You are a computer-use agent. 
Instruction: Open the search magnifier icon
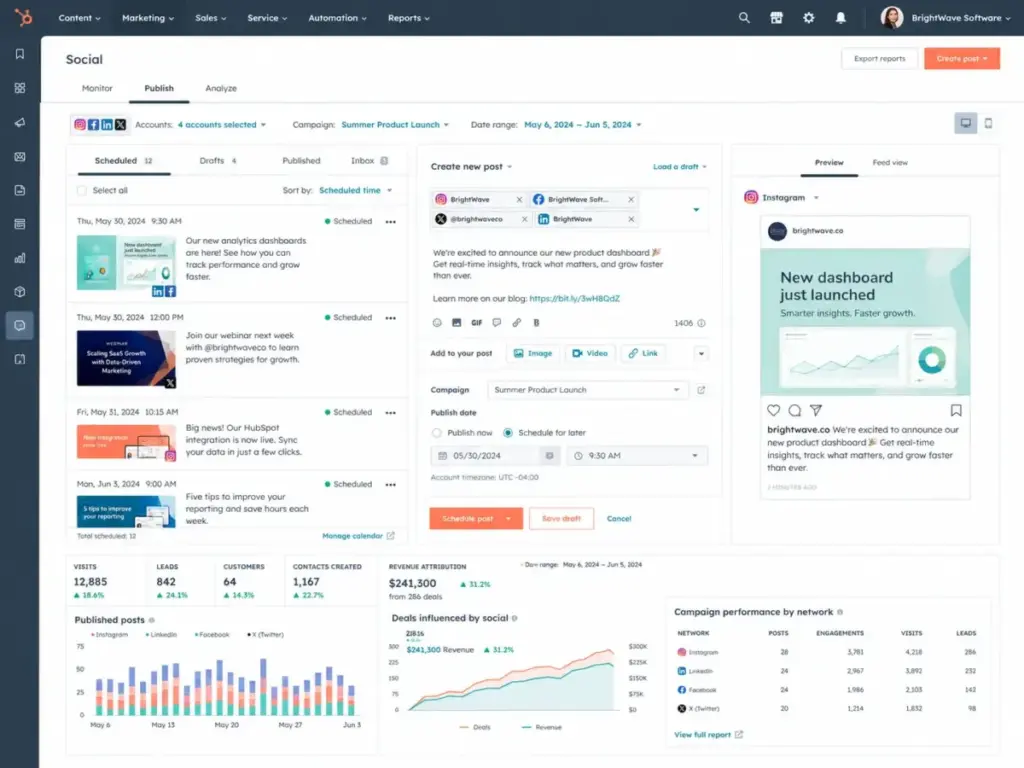pos(744,18)
